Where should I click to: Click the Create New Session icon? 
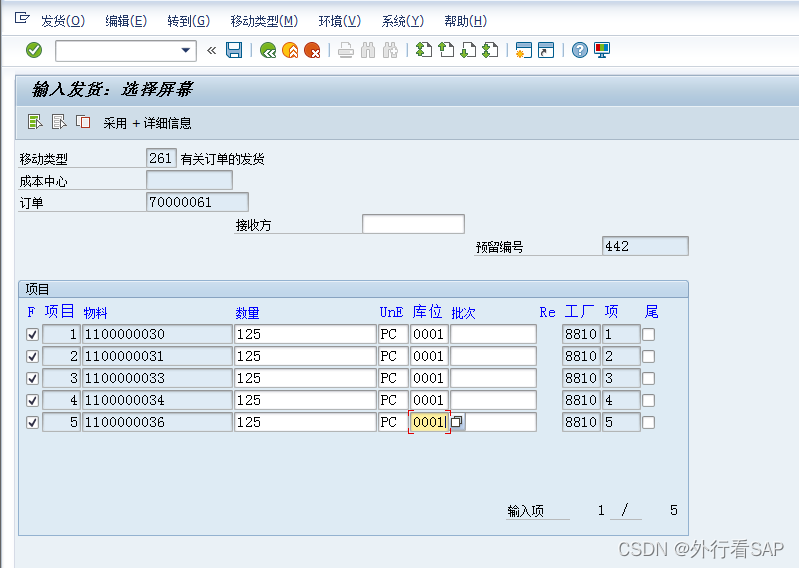[x=523, y=50]
